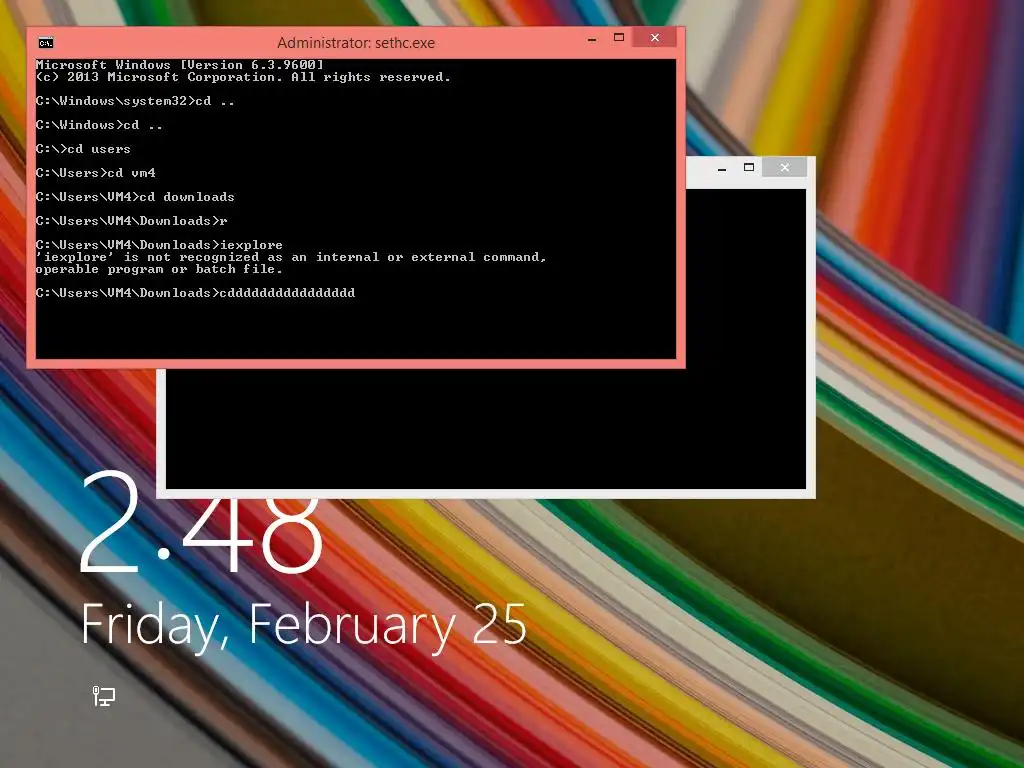Click the "C:\Windows>cd .." line
1024x768 pixels.
[99, 125]
